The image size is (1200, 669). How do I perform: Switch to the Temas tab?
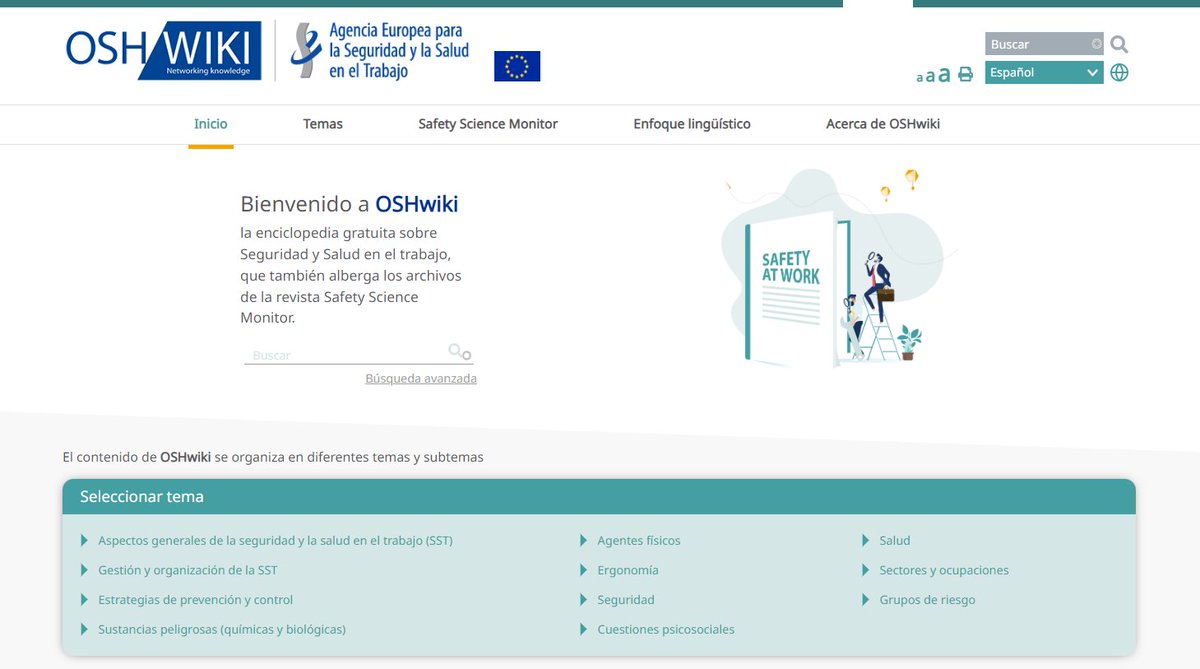tap(322, 123)
